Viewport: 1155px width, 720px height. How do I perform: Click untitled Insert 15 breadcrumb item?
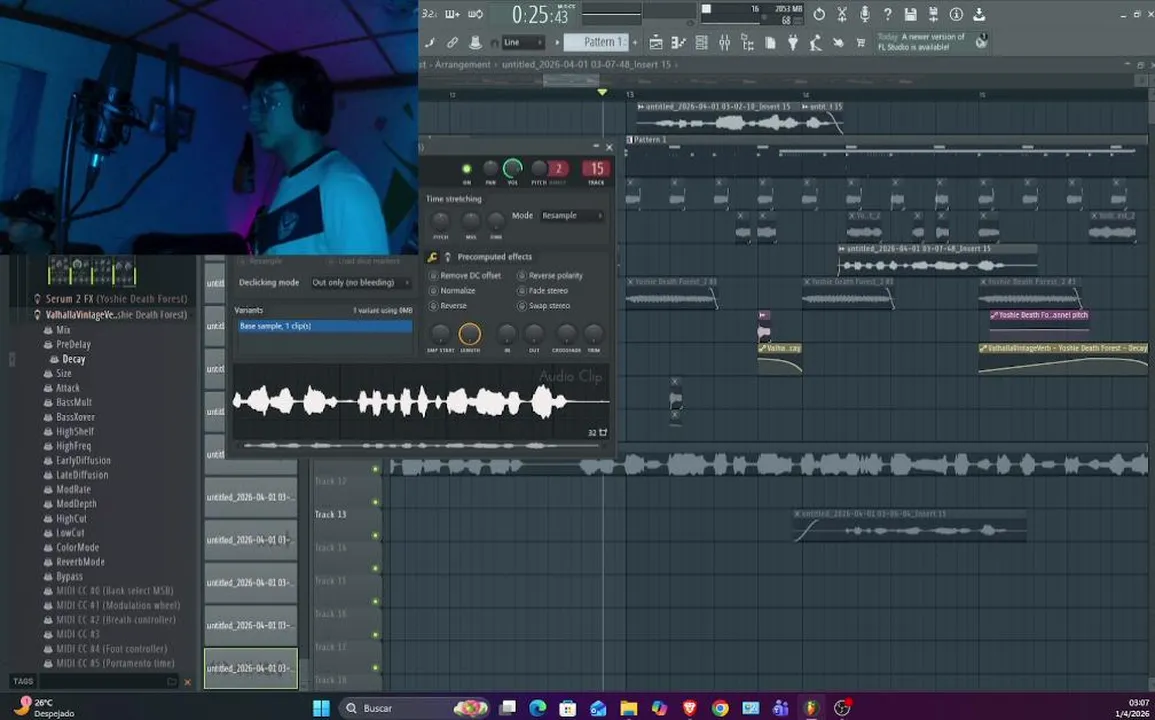click(x=586, y=65)
